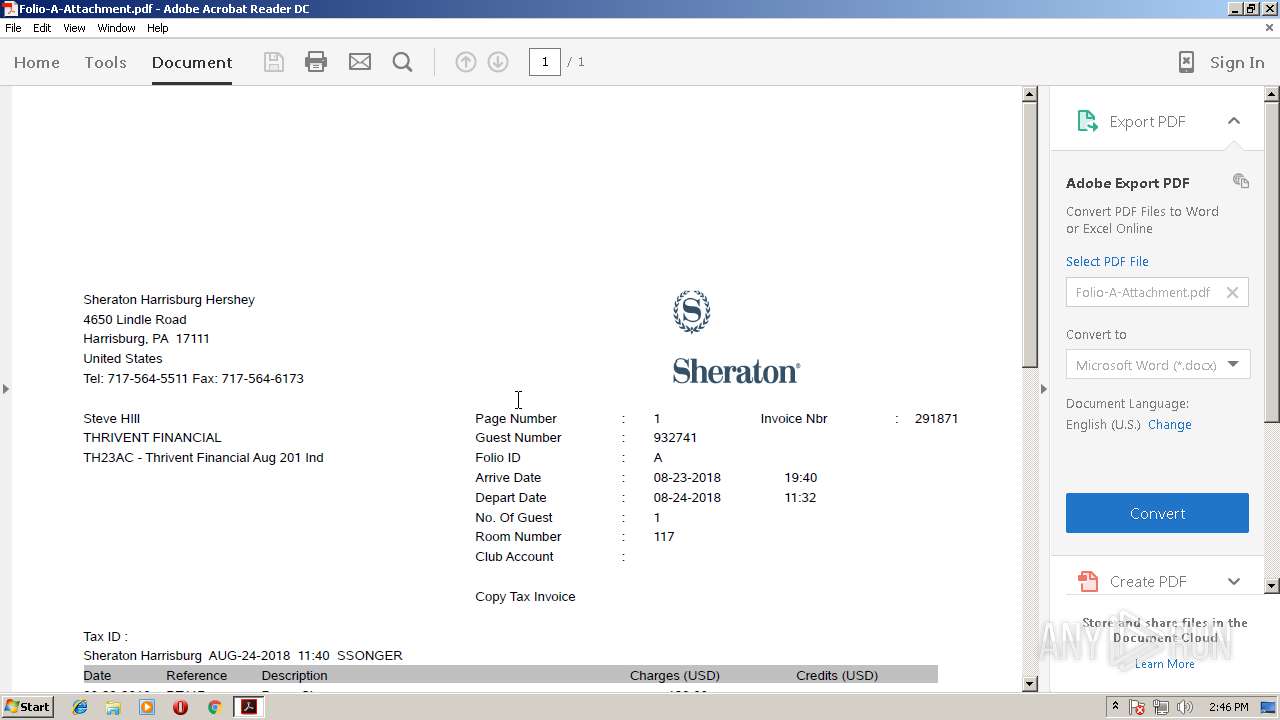Open the File menu

(x=13, y=28)
